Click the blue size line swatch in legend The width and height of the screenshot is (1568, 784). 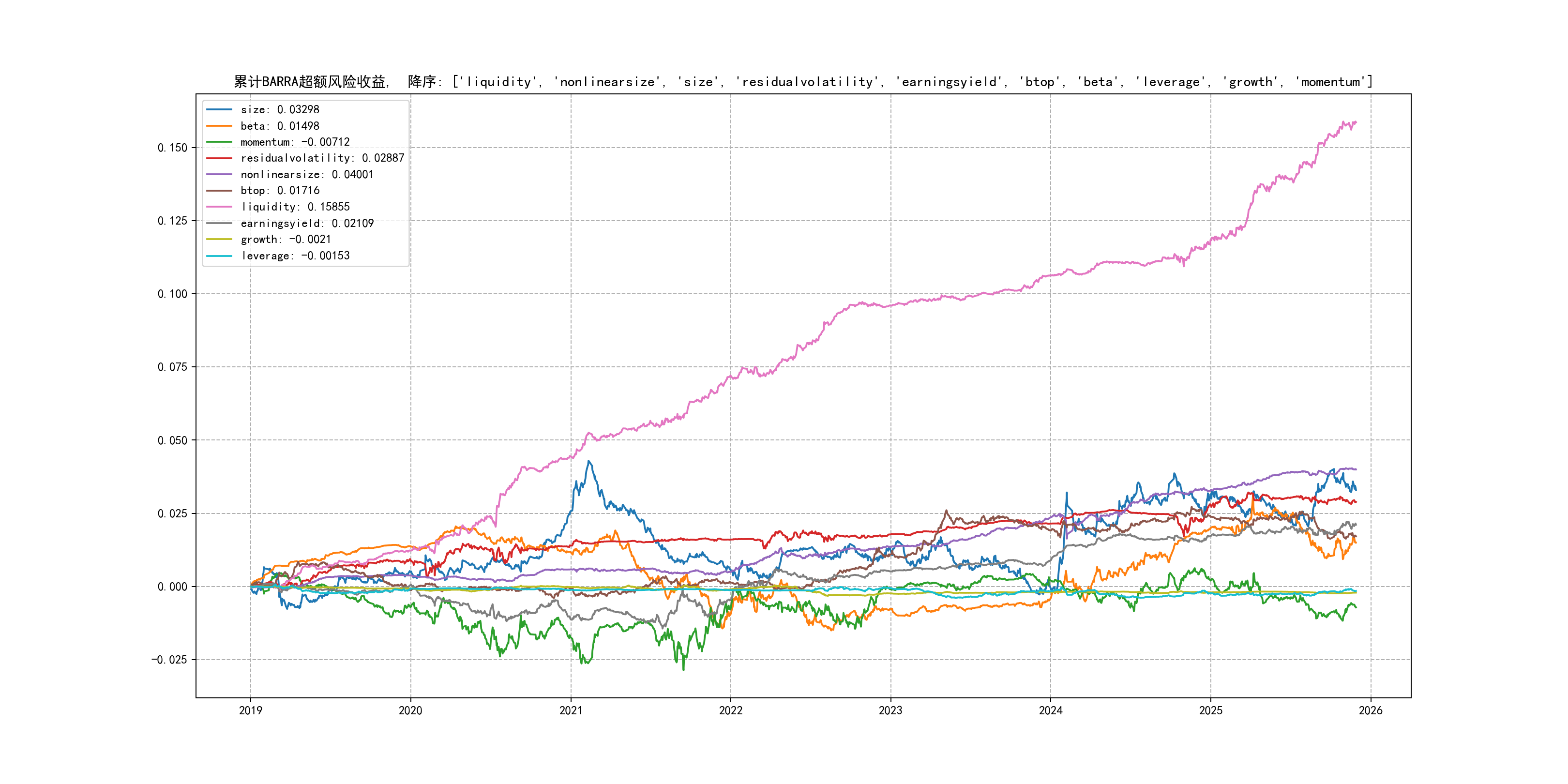tap(219, 109)
